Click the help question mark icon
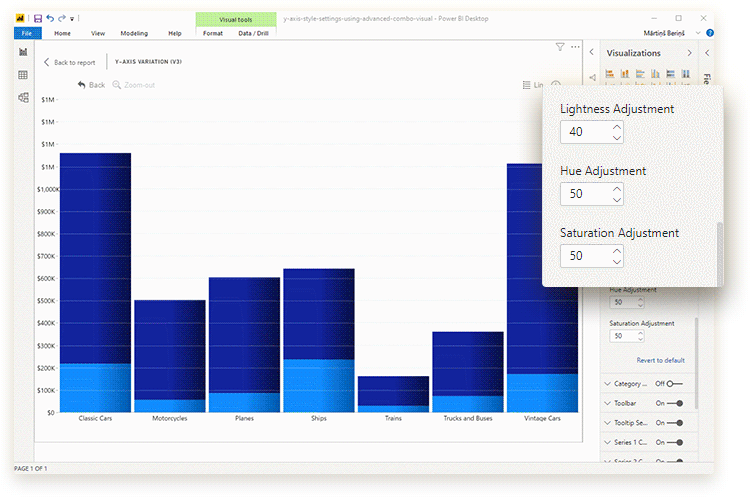The image size is (750, 500). tap(710, 33)
